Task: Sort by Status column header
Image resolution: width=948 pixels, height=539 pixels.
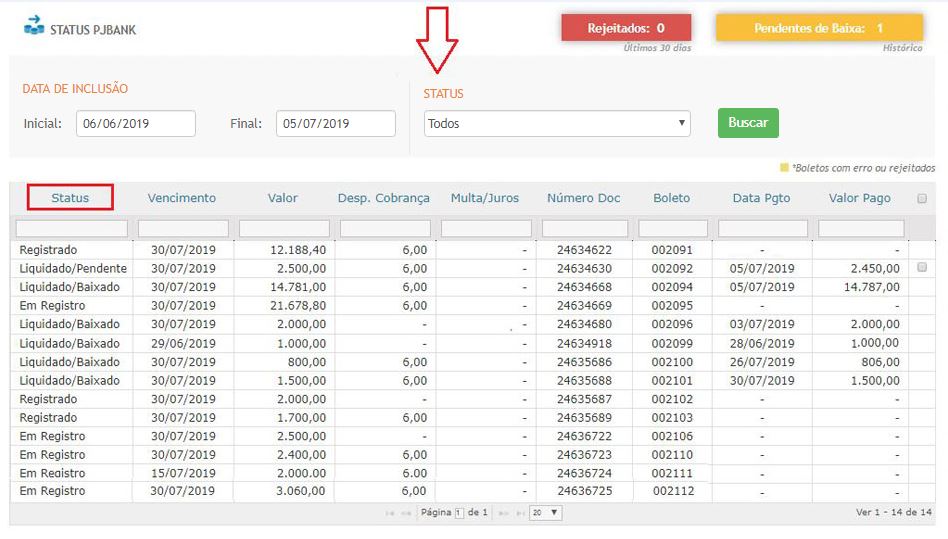Action: tap(70, 198)
